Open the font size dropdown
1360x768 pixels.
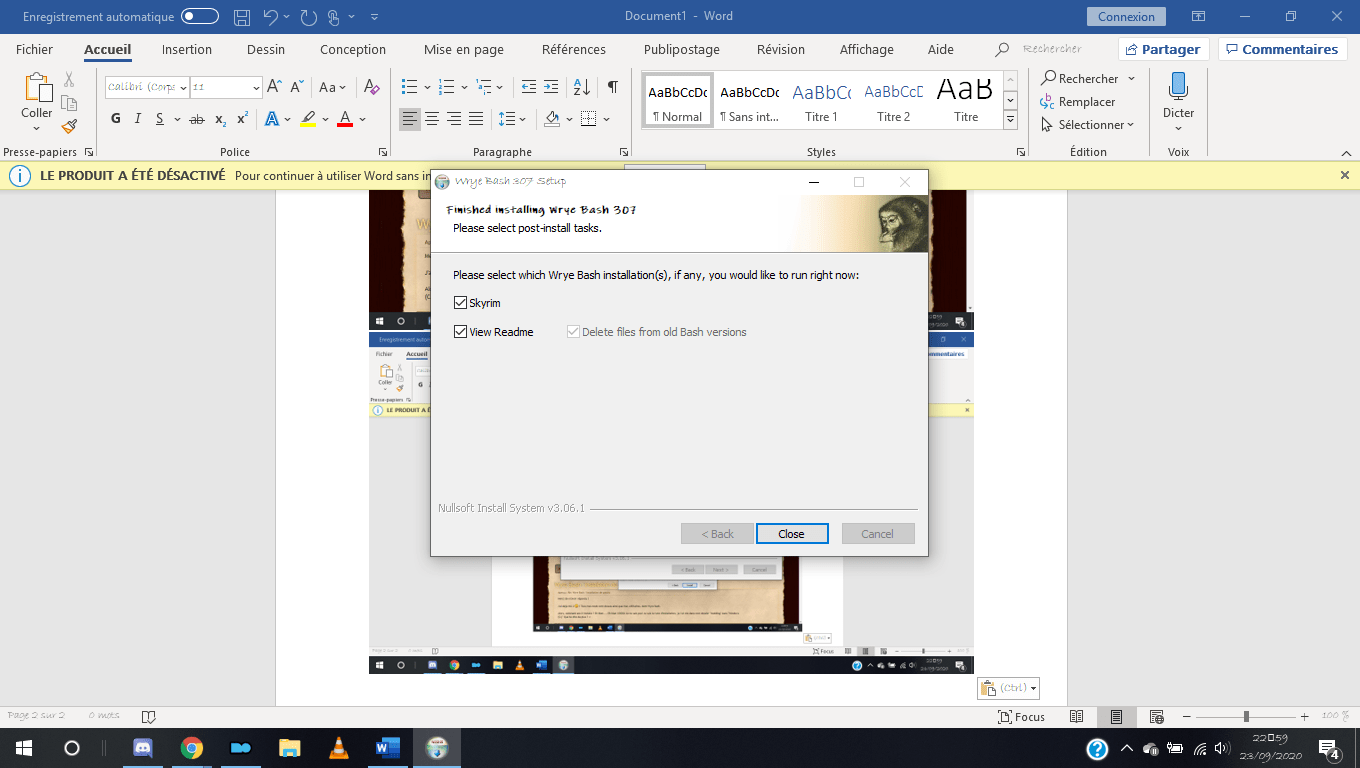[256, 88]
